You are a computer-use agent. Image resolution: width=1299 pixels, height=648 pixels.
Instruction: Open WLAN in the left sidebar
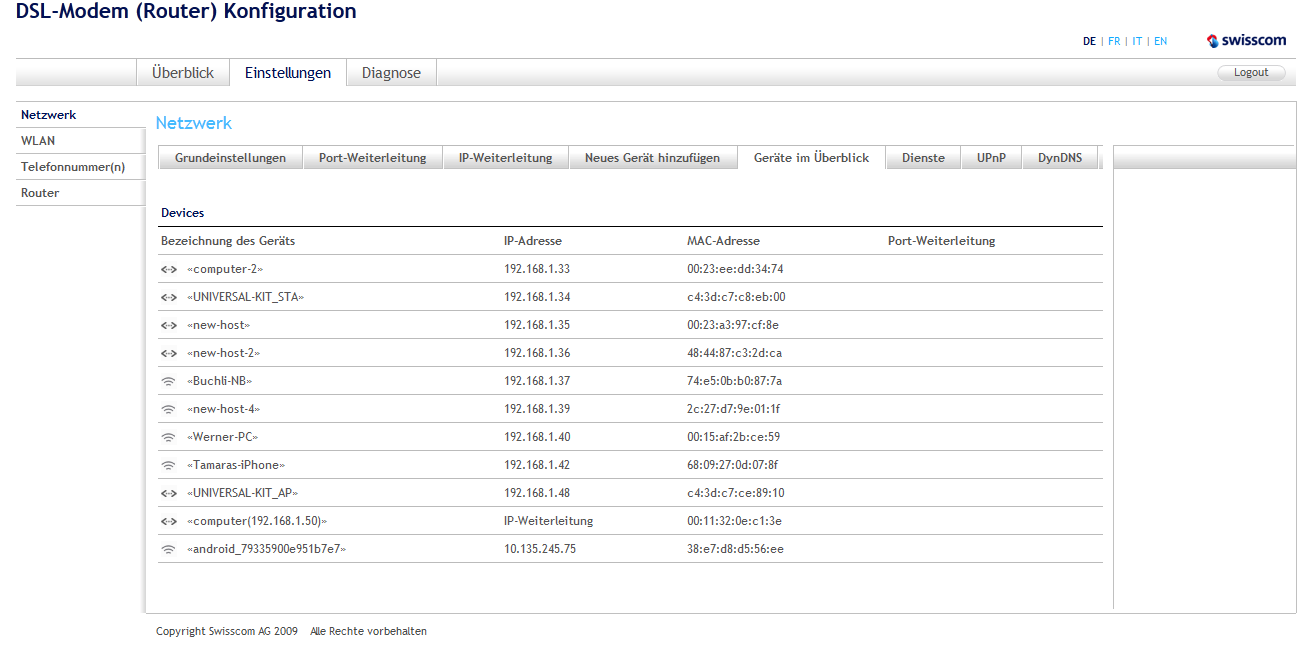38,141
